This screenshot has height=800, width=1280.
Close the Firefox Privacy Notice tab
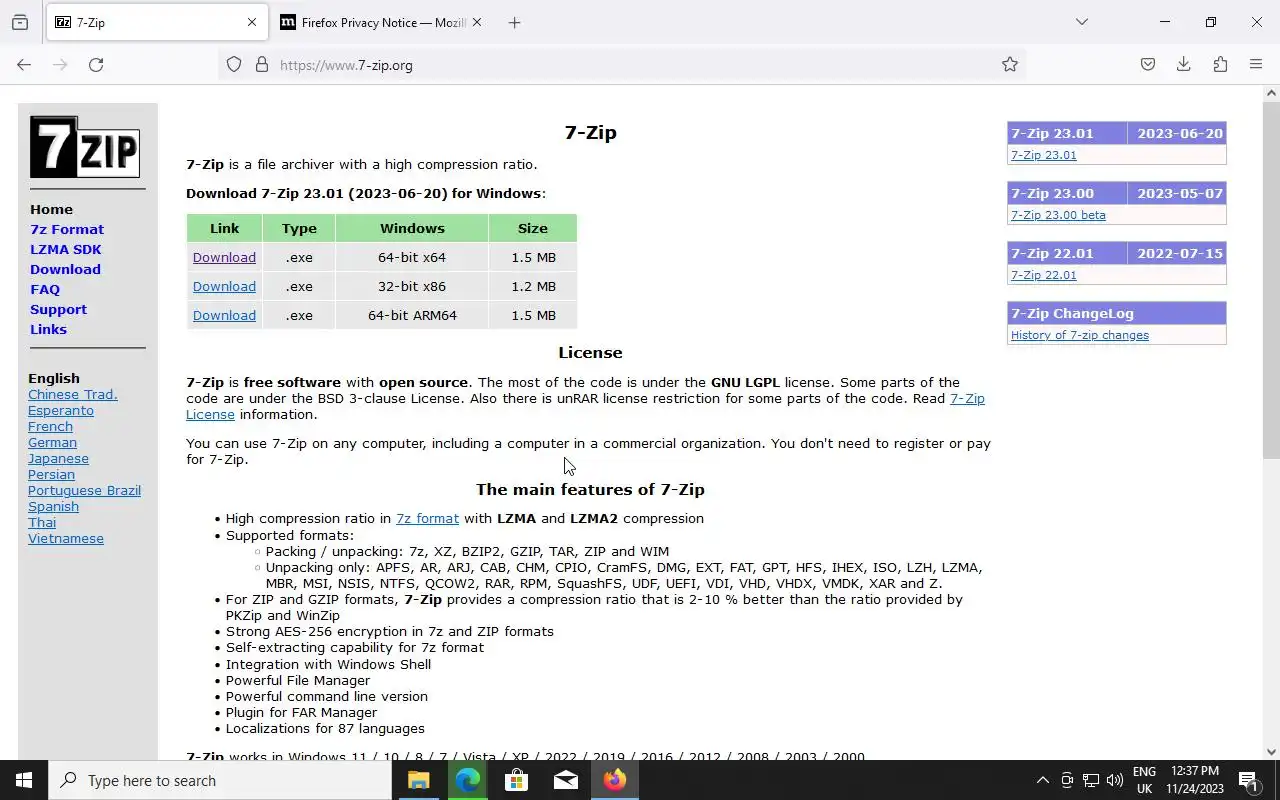(477, 22)
